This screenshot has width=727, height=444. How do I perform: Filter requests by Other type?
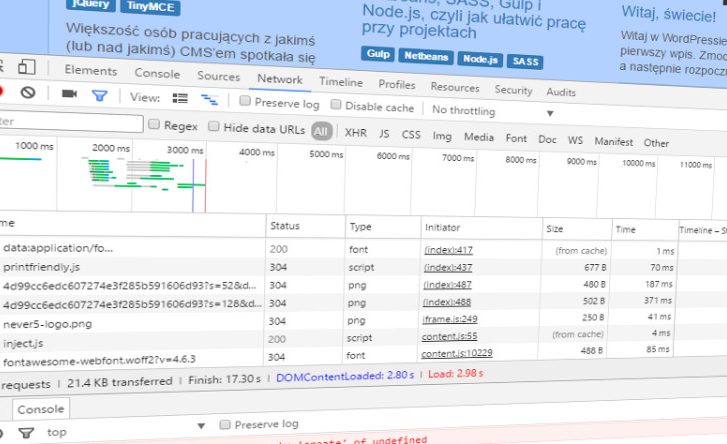coord(656,143)
